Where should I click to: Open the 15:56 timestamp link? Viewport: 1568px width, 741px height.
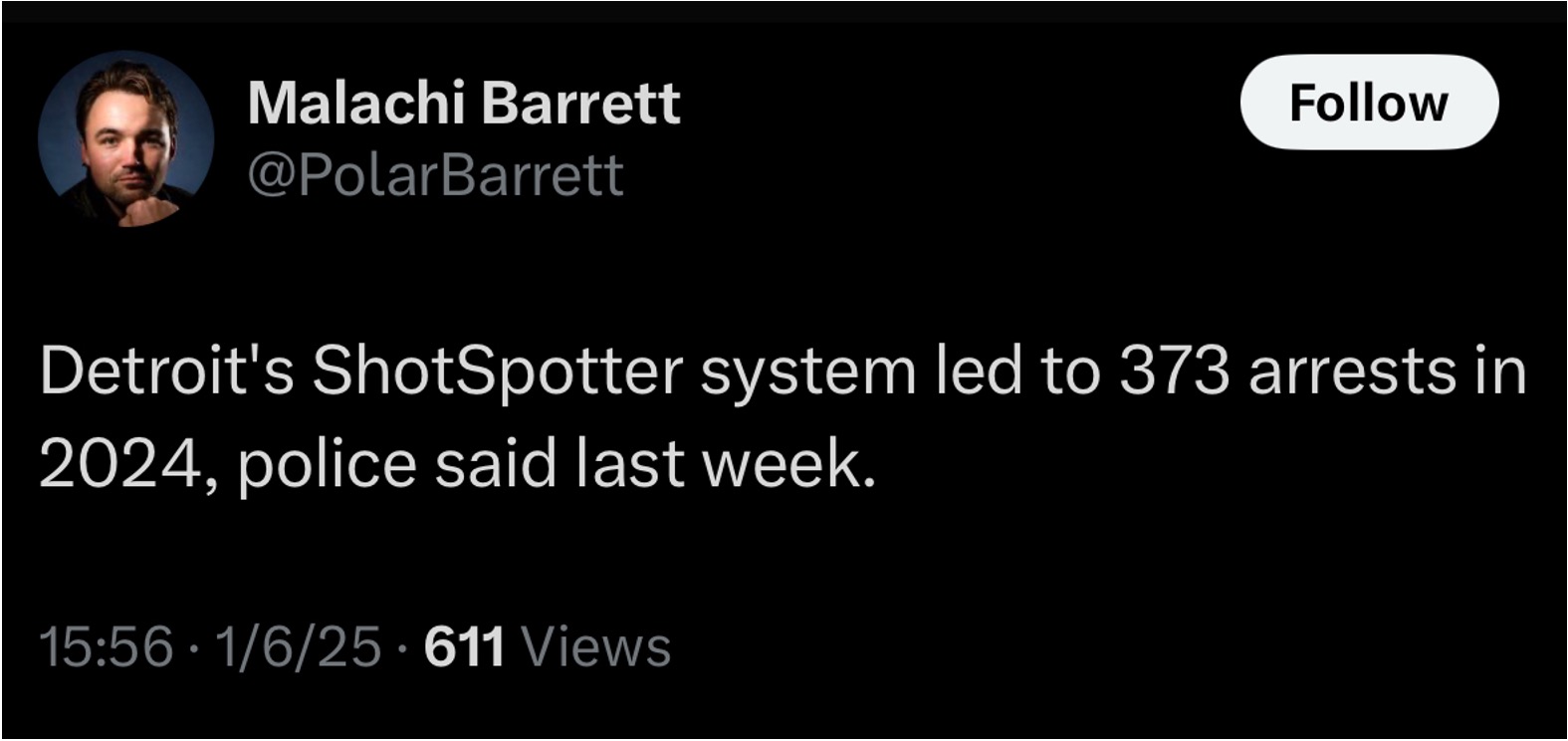(x=107, y=646)
